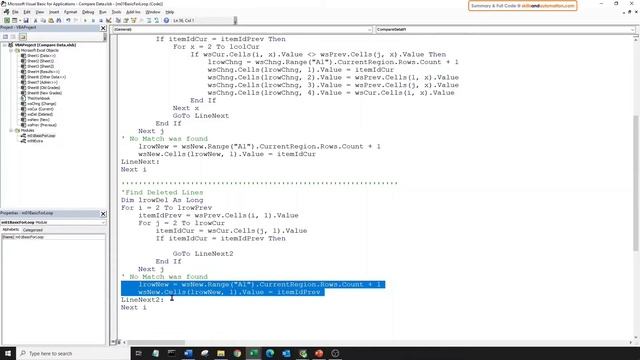Open the Insert UserForm dropdown arrow
The height and width of the screenshot is (360, 640).
20,20
